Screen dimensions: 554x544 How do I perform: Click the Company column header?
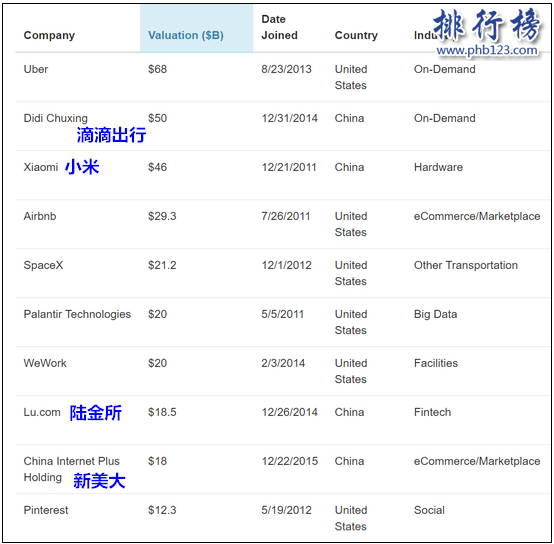pyautogui.click(x=49, y=35)
